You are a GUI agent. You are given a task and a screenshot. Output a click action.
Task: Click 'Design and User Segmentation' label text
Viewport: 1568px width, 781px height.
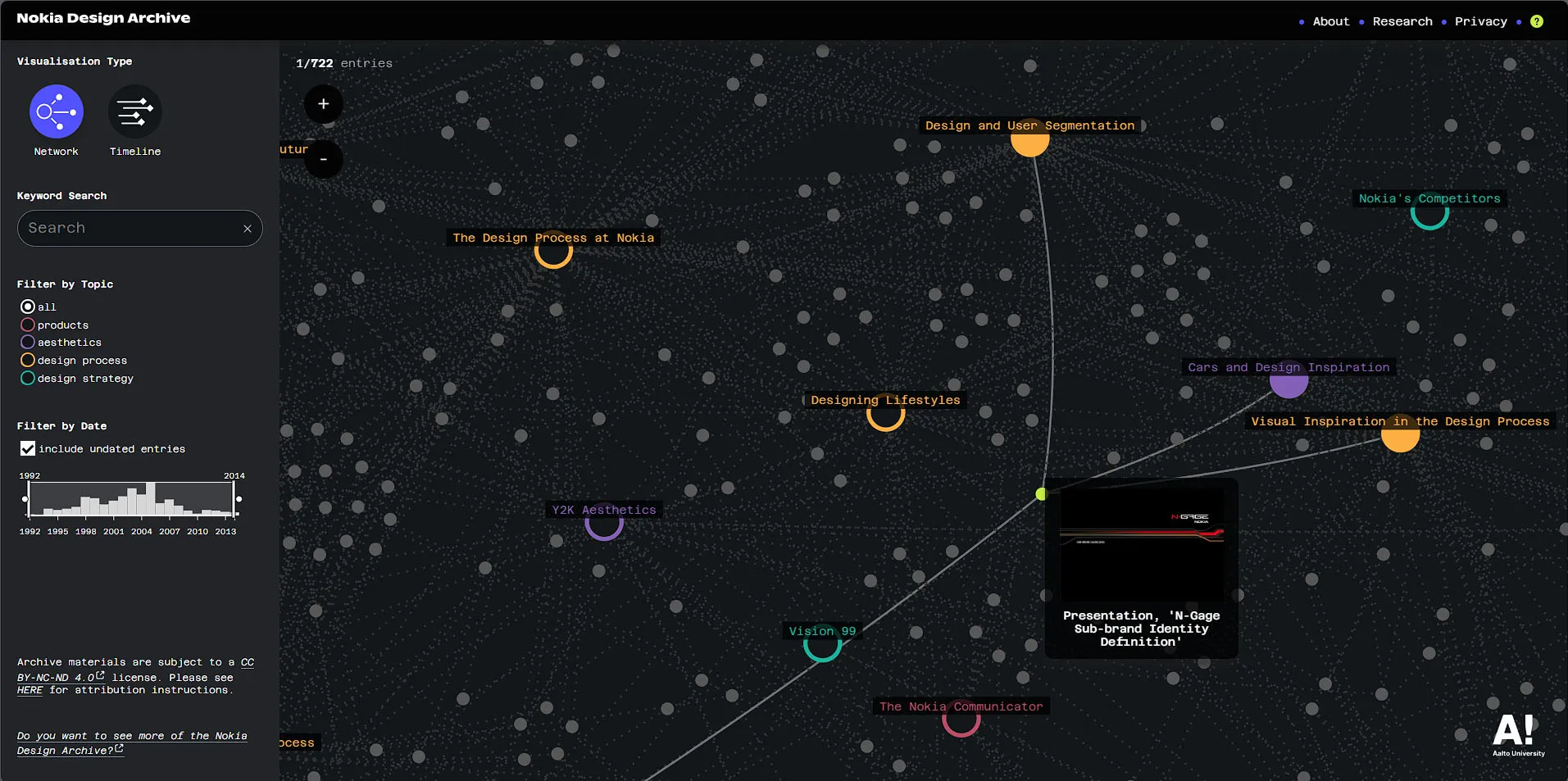click(x=1030, y=125)
